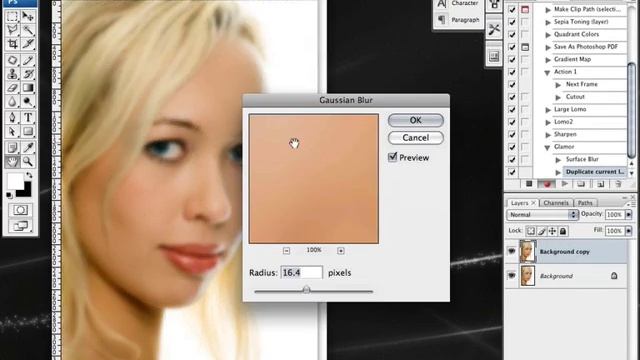
Task: Expand the Sepia Toning action
Action: click(x=548, y=22)
